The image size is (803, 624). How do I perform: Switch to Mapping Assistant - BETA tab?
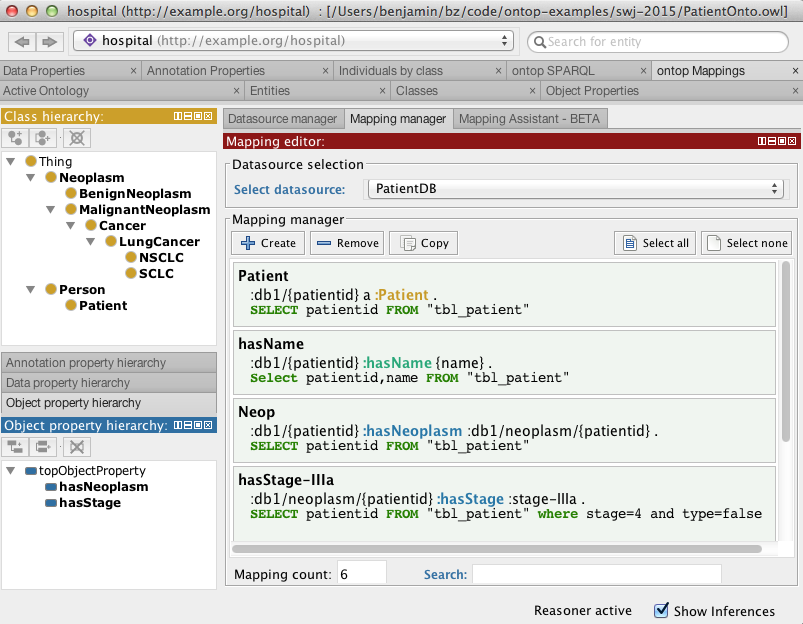tap(530, 119)
